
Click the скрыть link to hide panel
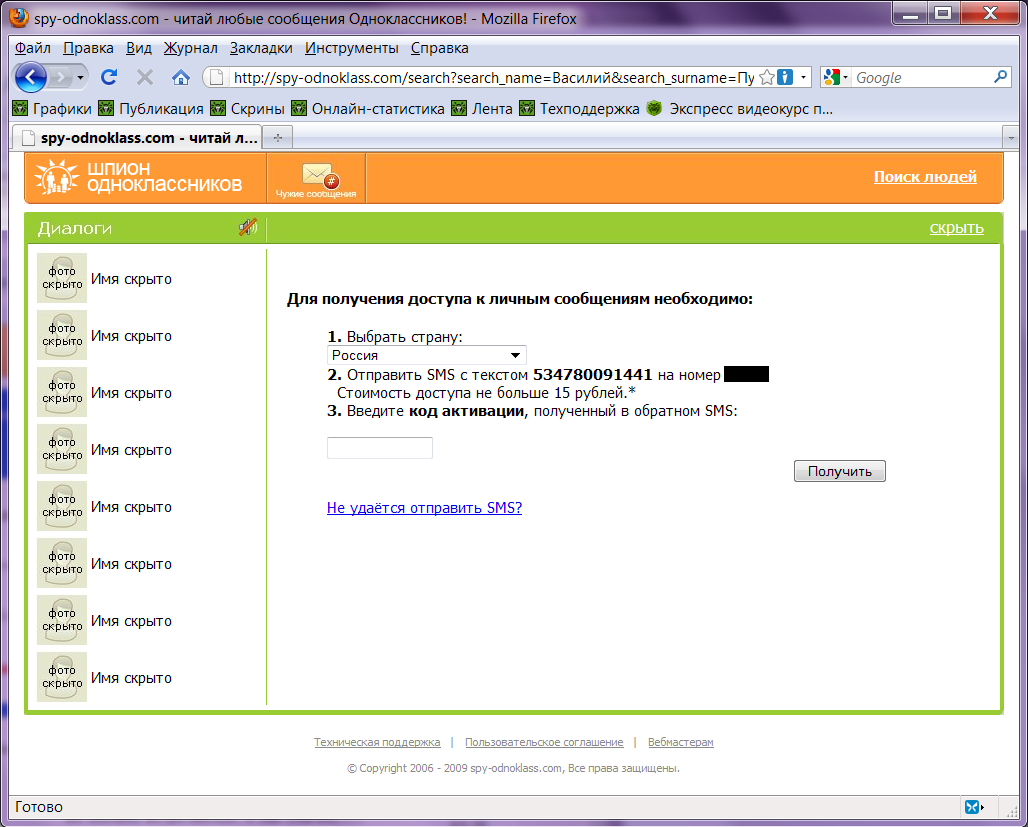pyautogui.click(x=956, y=228)
